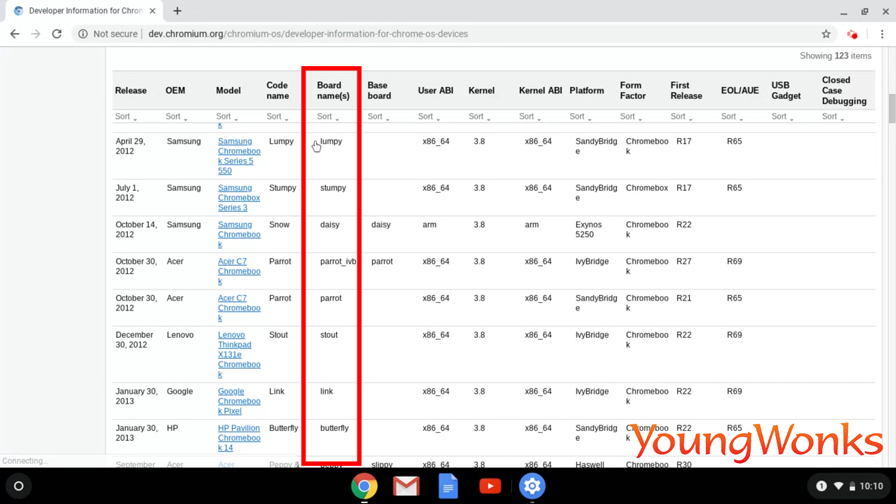Open YouTube from the shelf
Viewport: 896px width, 504px height.
[x=490, y=486]
